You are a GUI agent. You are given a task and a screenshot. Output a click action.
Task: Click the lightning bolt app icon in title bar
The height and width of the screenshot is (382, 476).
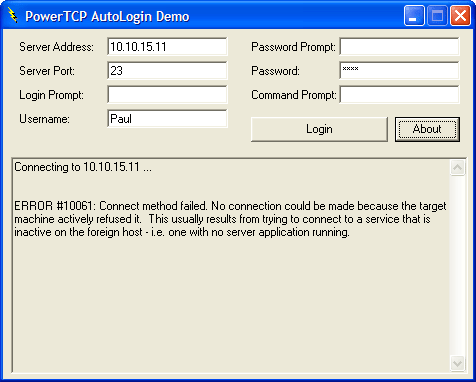13,15
